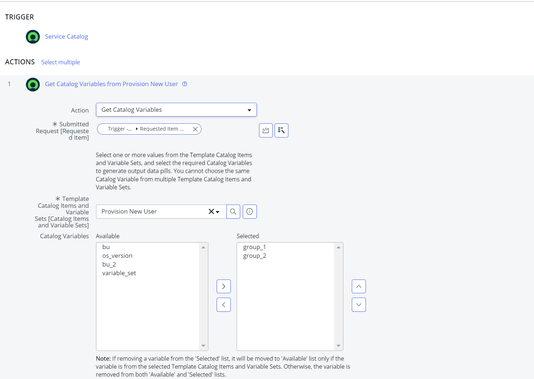Click the move right arrow button
The image size is (534, 379).
click(x=223, y=286)
